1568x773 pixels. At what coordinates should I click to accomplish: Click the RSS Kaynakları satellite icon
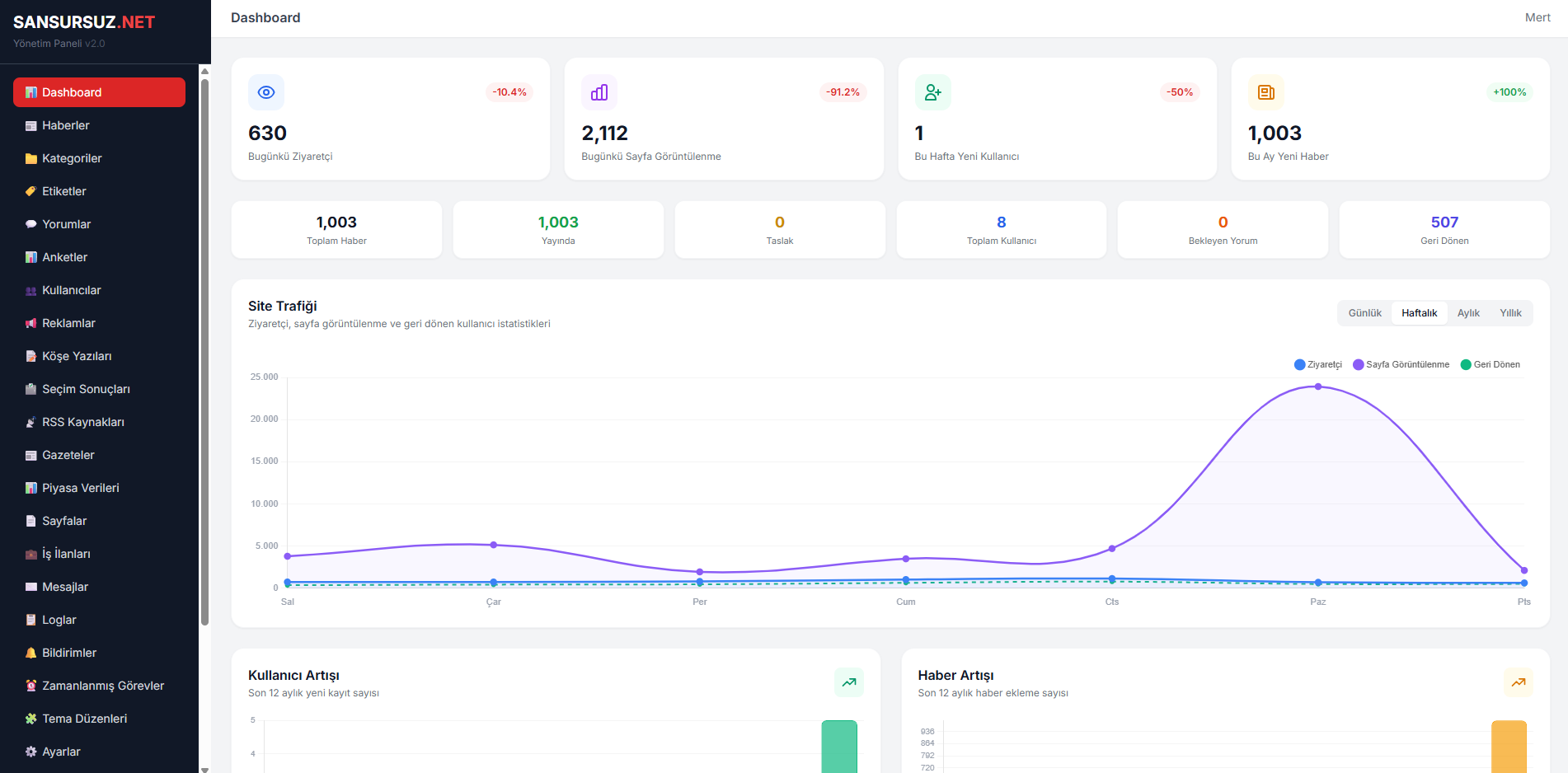[x=31, y=422]
